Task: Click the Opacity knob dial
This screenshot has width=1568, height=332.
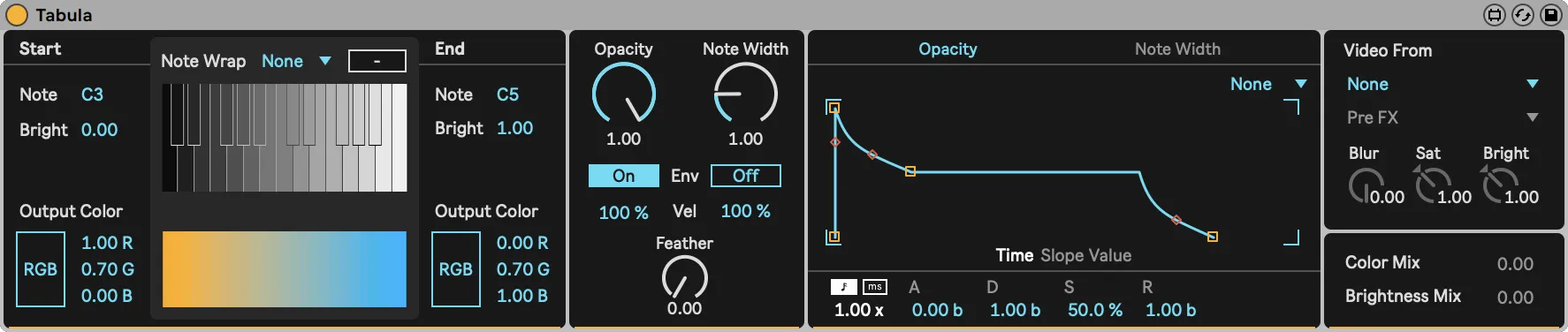Action: [624, 94]
